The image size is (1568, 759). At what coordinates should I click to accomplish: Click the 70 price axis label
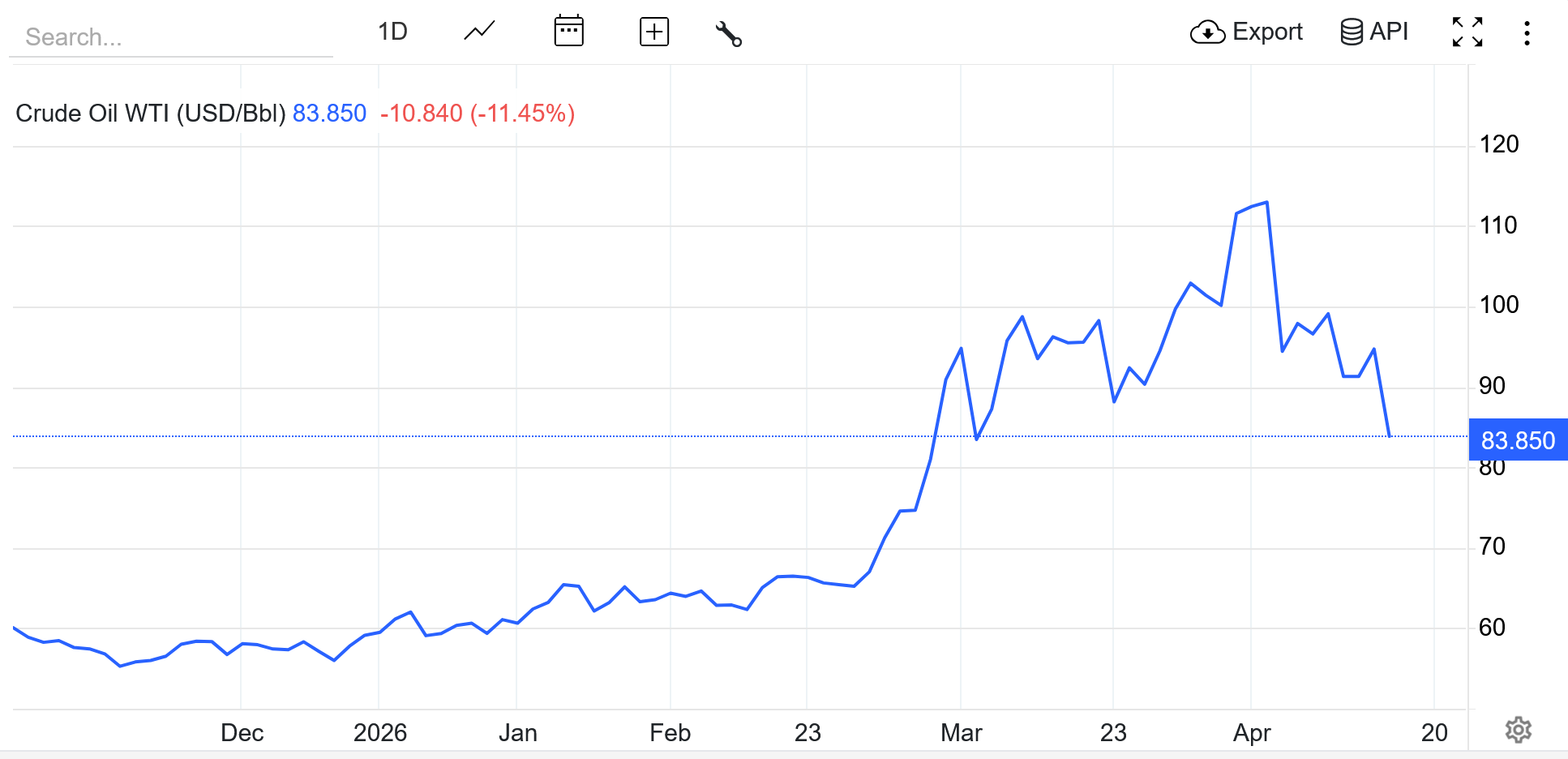point(1493,547)
